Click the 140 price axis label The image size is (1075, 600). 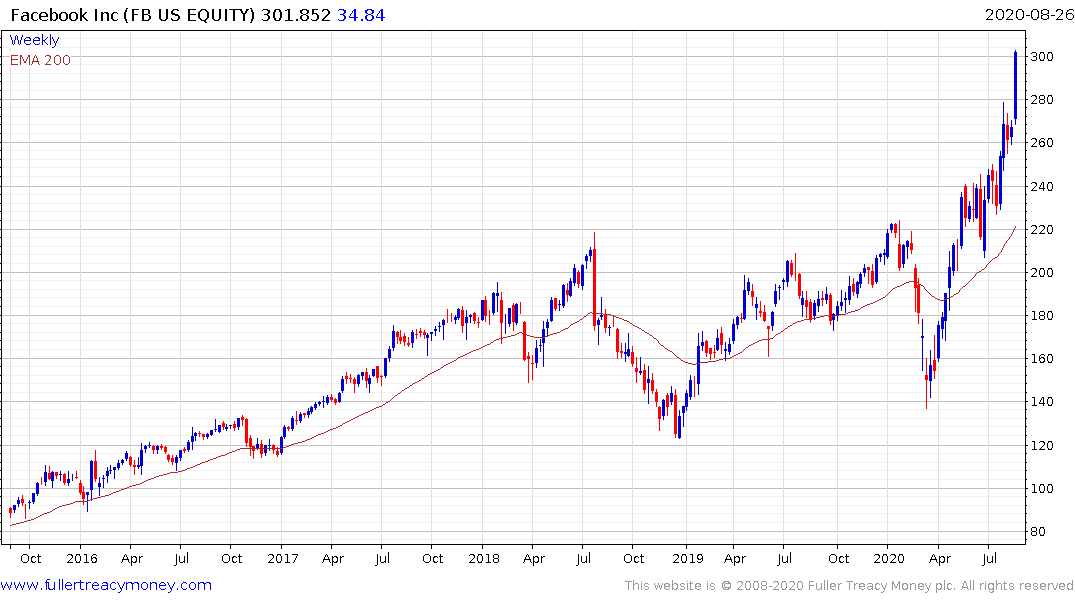[1042, 402]
